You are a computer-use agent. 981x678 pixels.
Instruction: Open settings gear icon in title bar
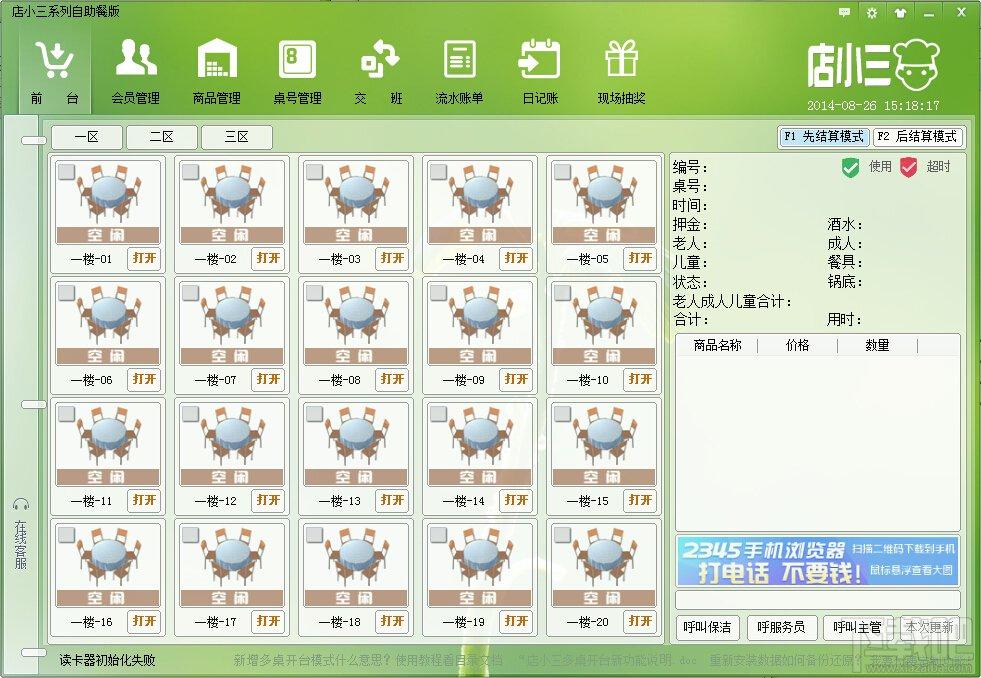click(x=872, y=13)
